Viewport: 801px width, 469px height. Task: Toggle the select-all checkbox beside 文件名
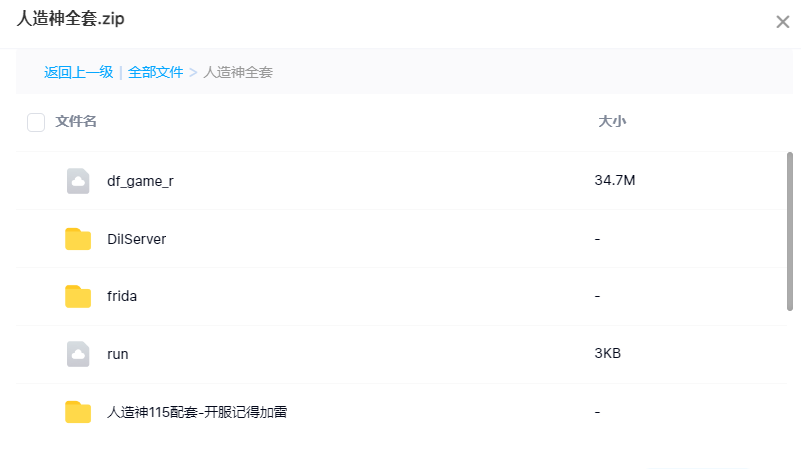36,122
